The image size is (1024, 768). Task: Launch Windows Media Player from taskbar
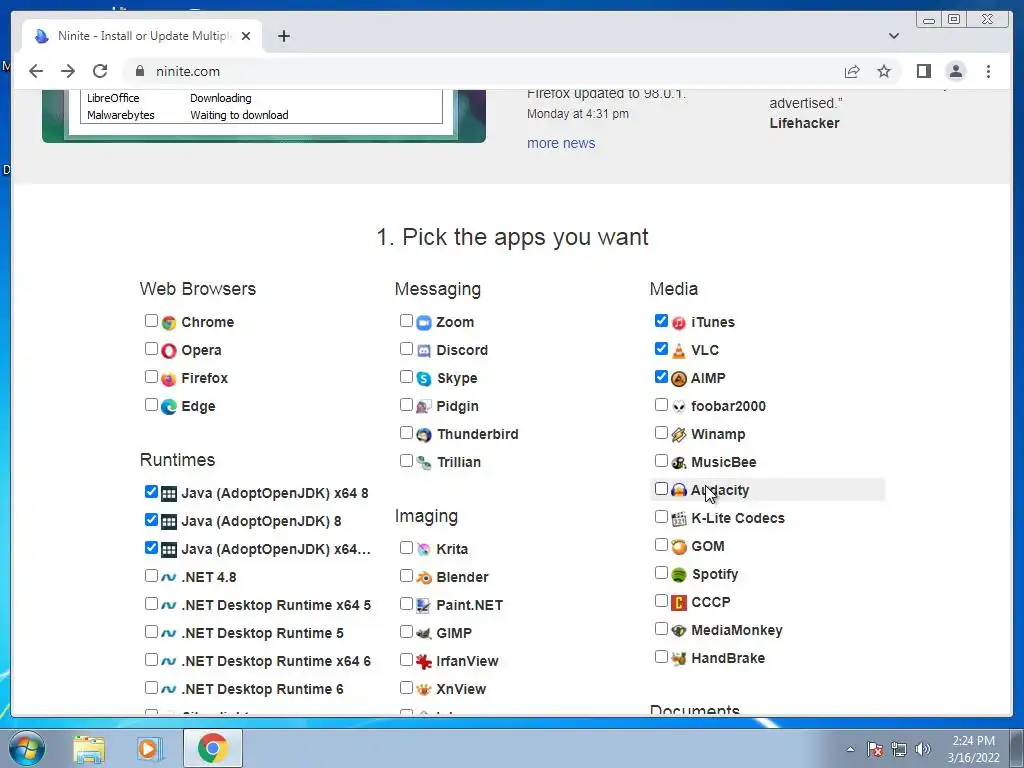pos(150,749)
